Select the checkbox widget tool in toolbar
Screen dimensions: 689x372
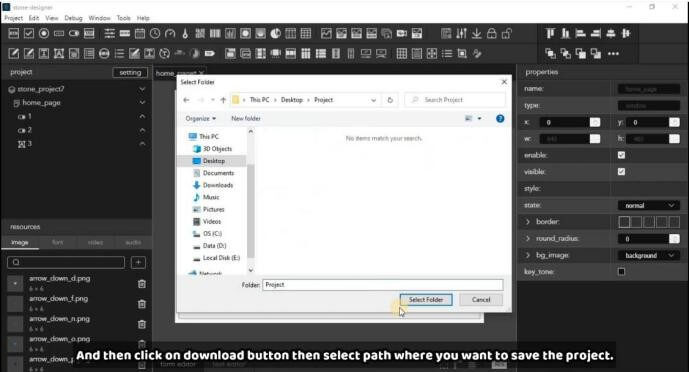tap(29, 33)
